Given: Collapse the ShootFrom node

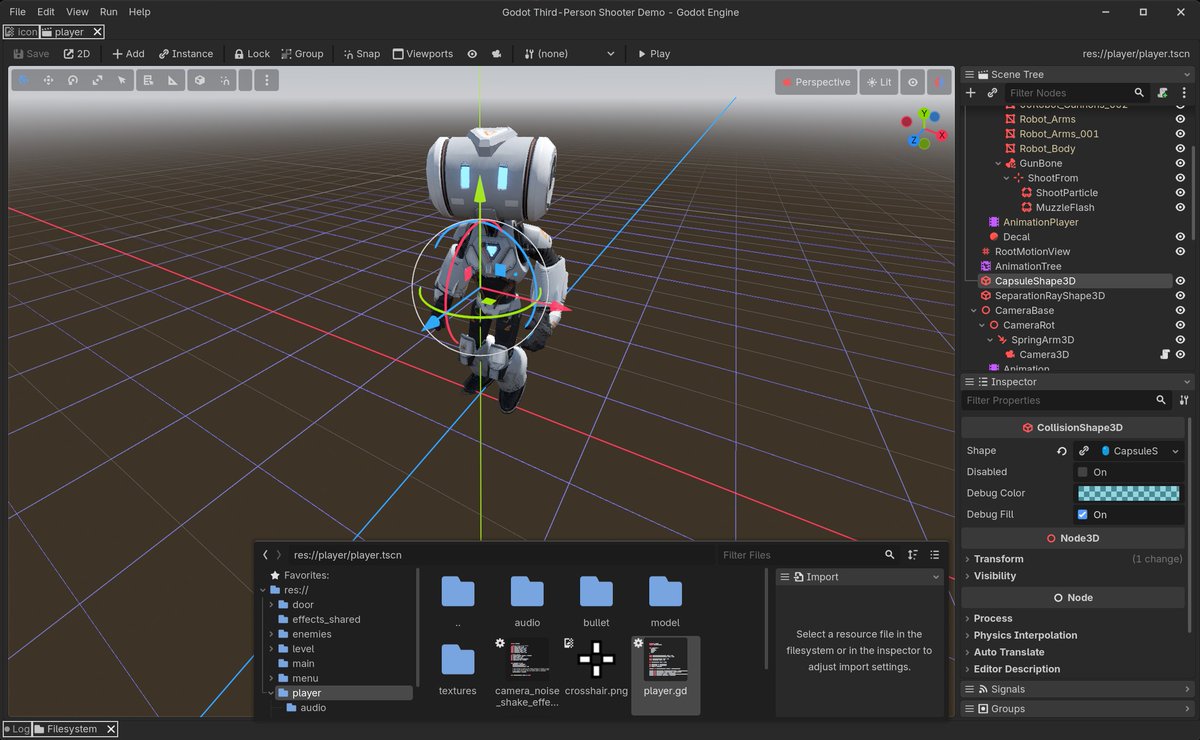Looking at the screenshot, I should (x=1007, y=178).
